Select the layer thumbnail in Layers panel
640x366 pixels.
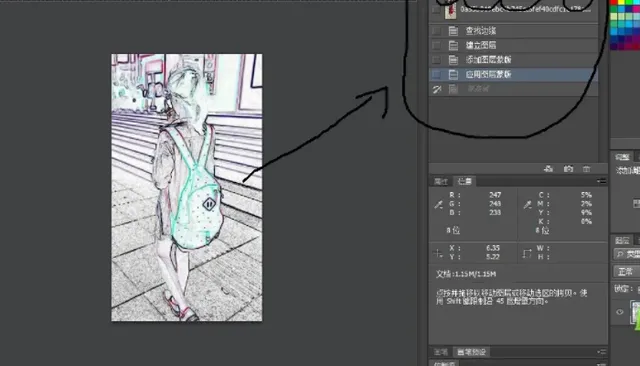[x=636, y=313]
